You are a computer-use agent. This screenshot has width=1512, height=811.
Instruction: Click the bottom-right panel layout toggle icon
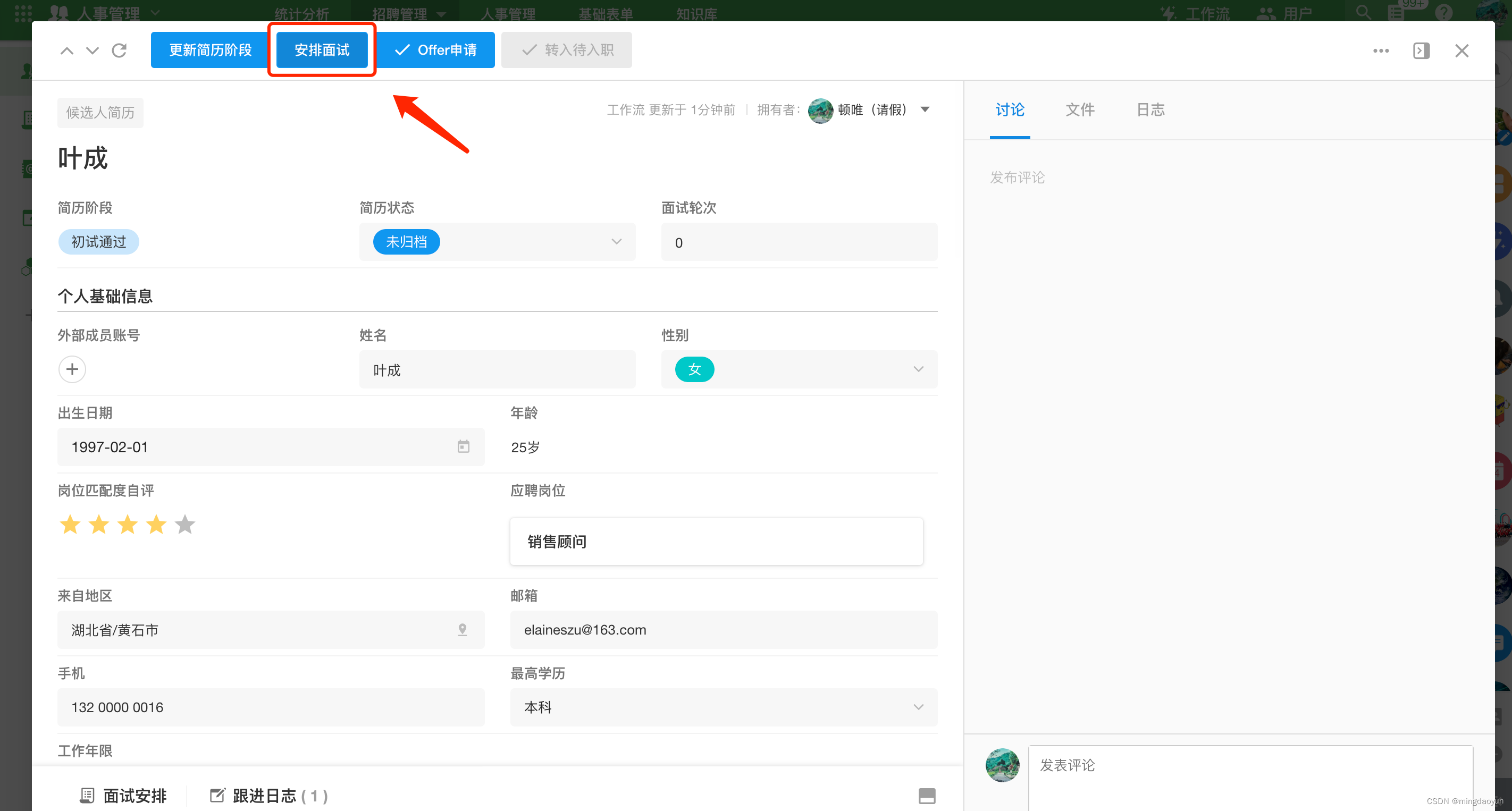pyautogui.click(x=927, y=796)
